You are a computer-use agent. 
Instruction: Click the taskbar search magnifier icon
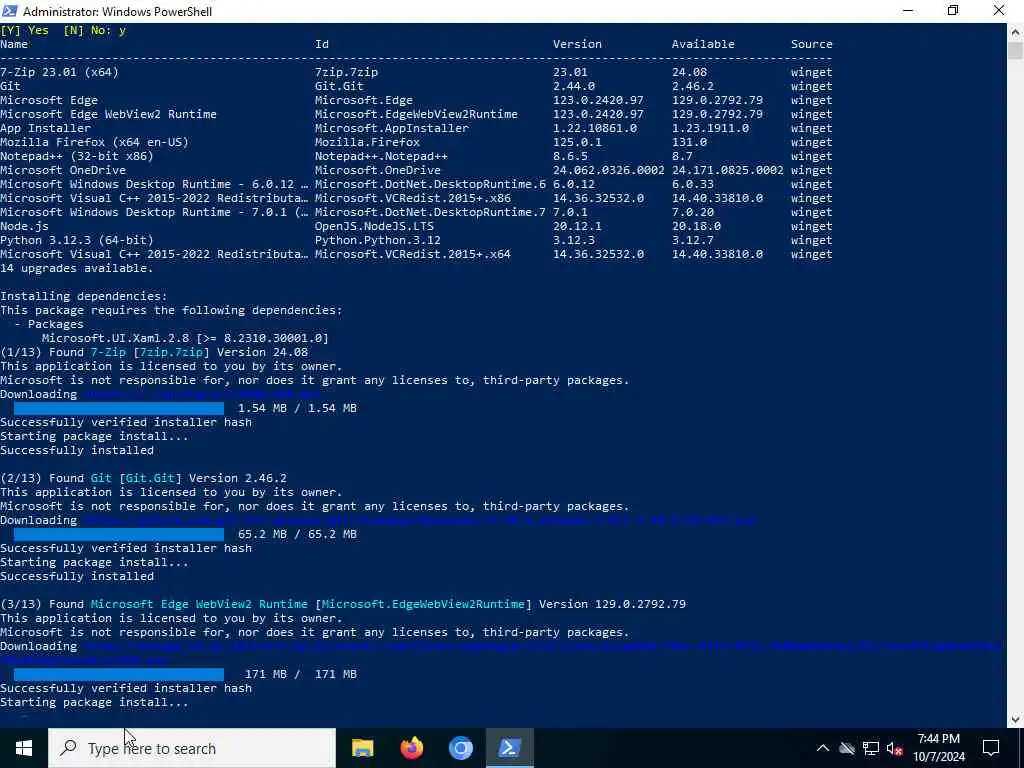pyautogui.click(x=68, y=748)
